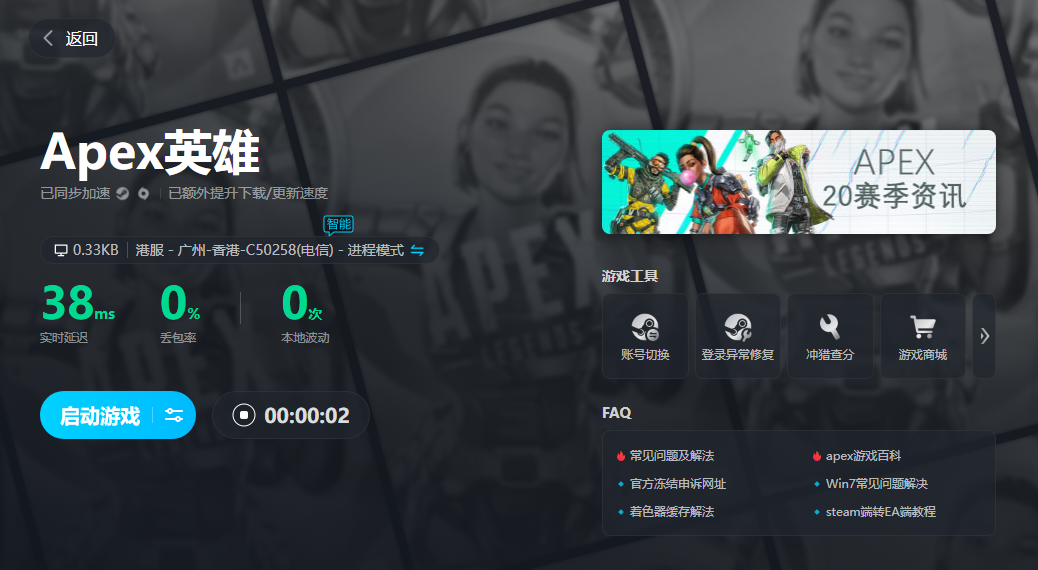The width and height of the screenshot is (1038, 570).
Task: Click the monitor icon beside 0.33KB
Action: (61, 250)
